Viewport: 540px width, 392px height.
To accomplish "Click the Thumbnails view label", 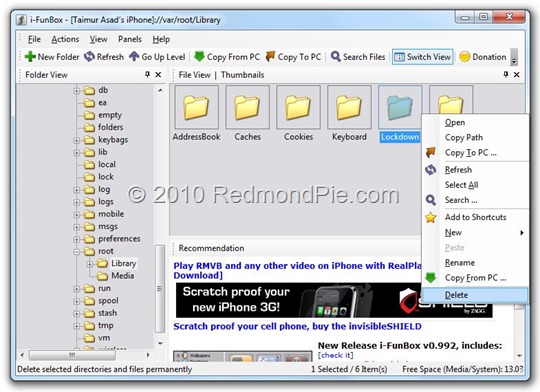I will (242, 75).
